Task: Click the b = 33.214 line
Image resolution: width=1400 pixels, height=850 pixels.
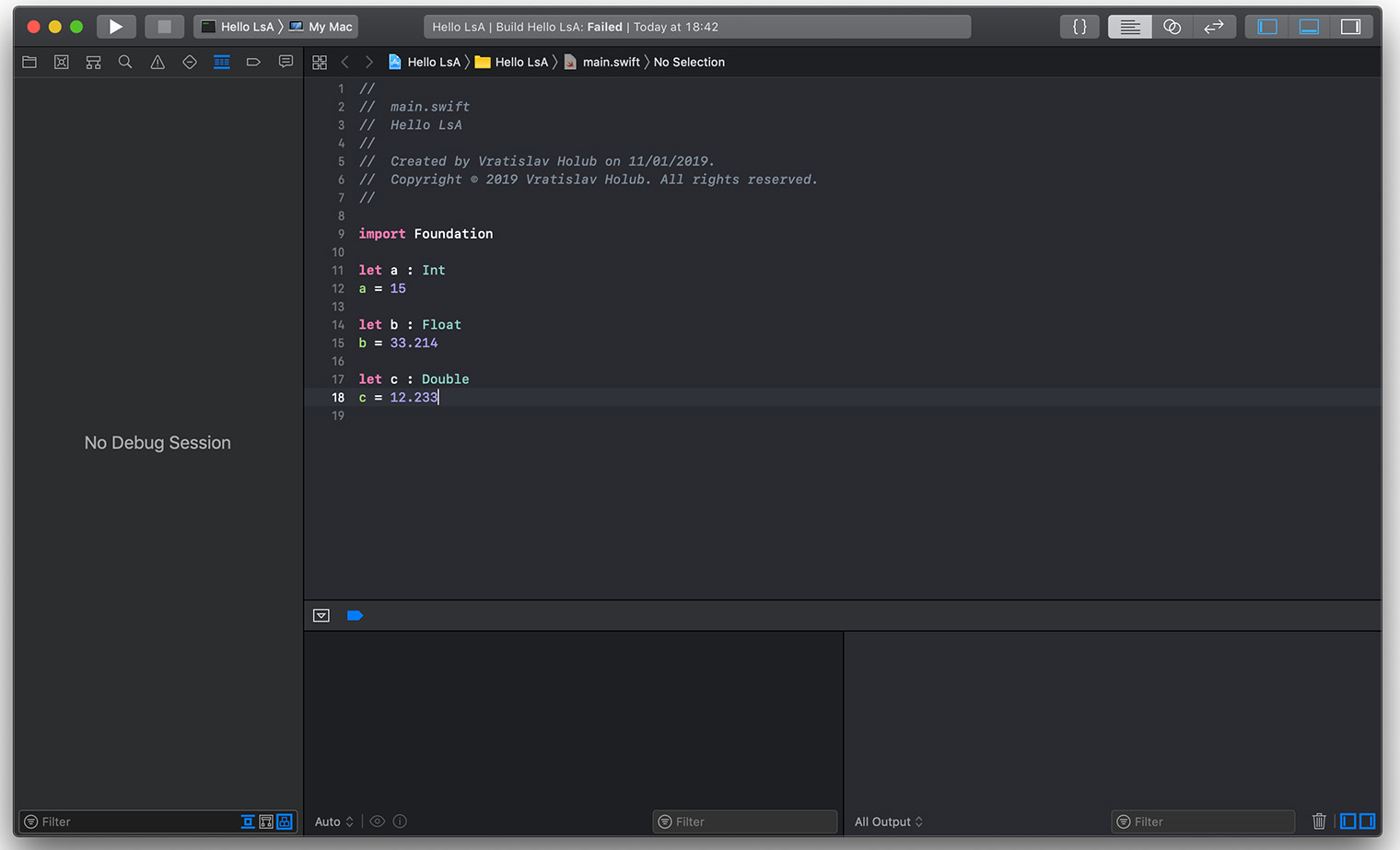Action: pyautogui.click(x=398, y=343)
